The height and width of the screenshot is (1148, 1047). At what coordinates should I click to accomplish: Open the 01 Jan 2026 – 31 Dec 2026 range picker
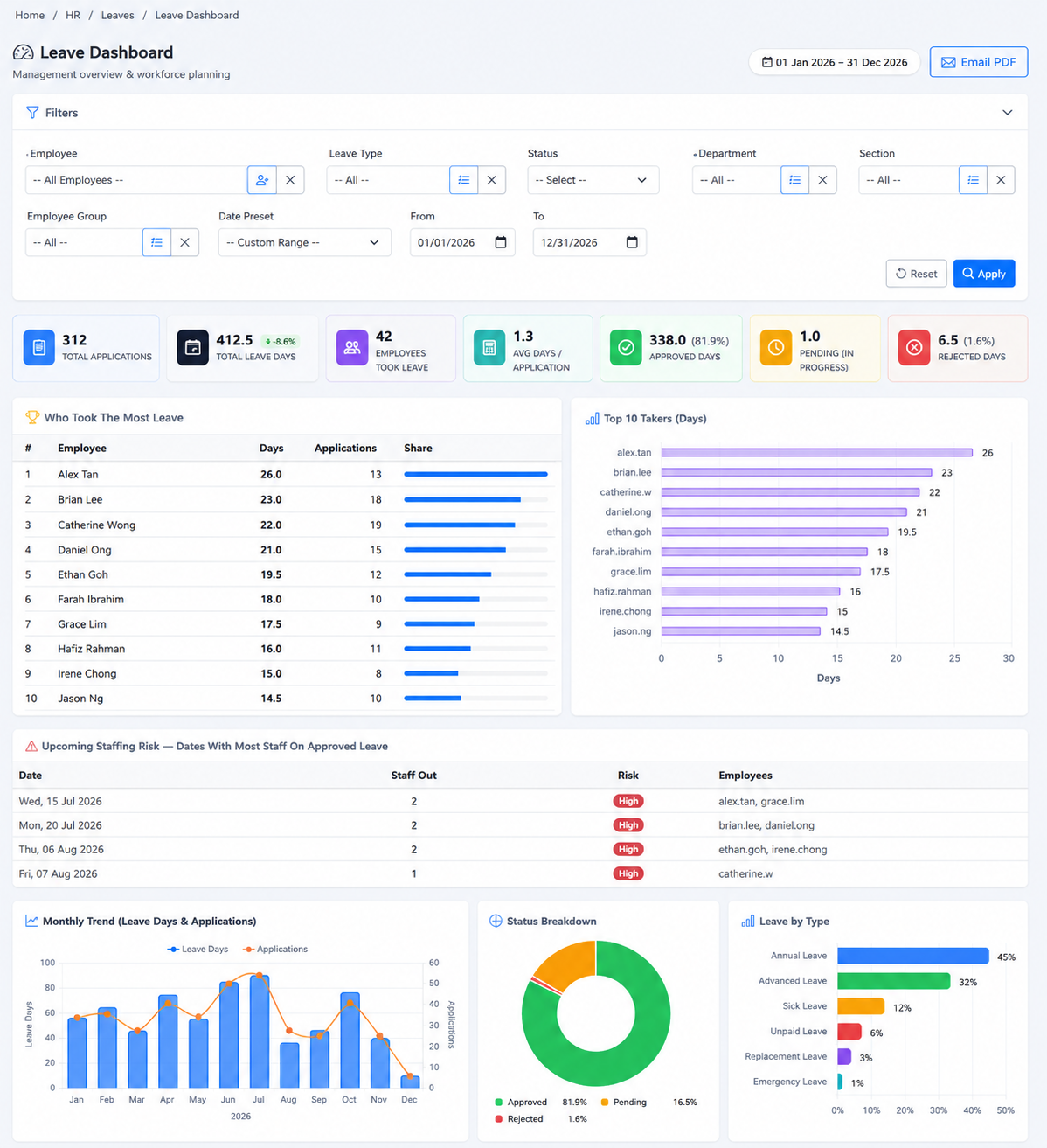coord(835,62)
